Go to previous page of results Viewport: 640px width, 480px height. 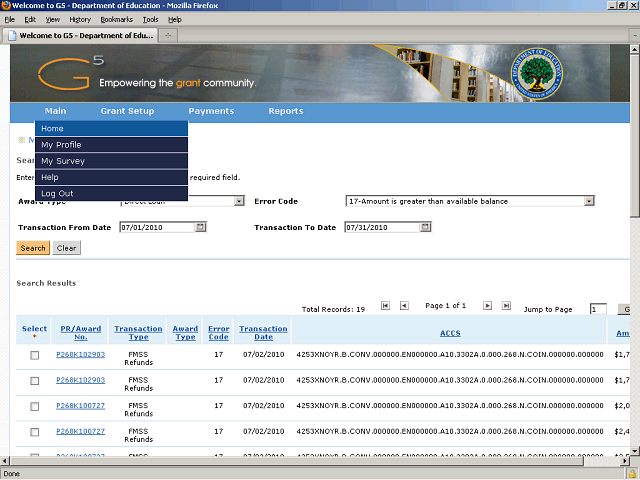(403, 306)
